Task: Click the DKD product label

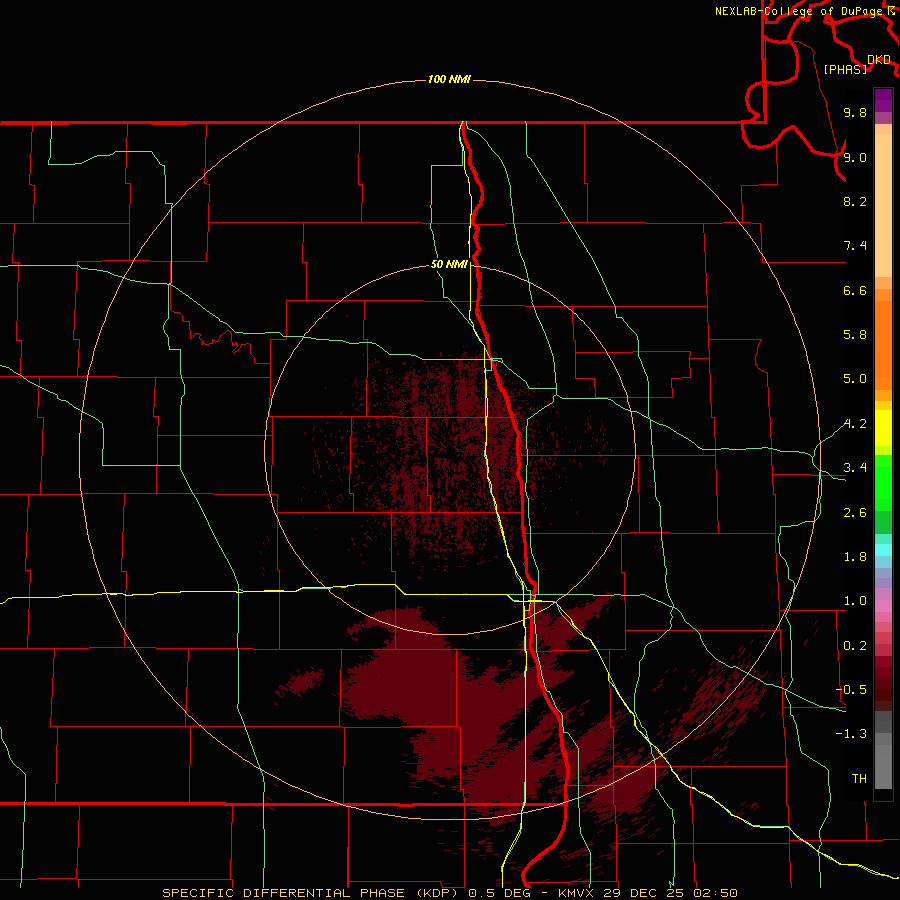Action: pos(879,60)
